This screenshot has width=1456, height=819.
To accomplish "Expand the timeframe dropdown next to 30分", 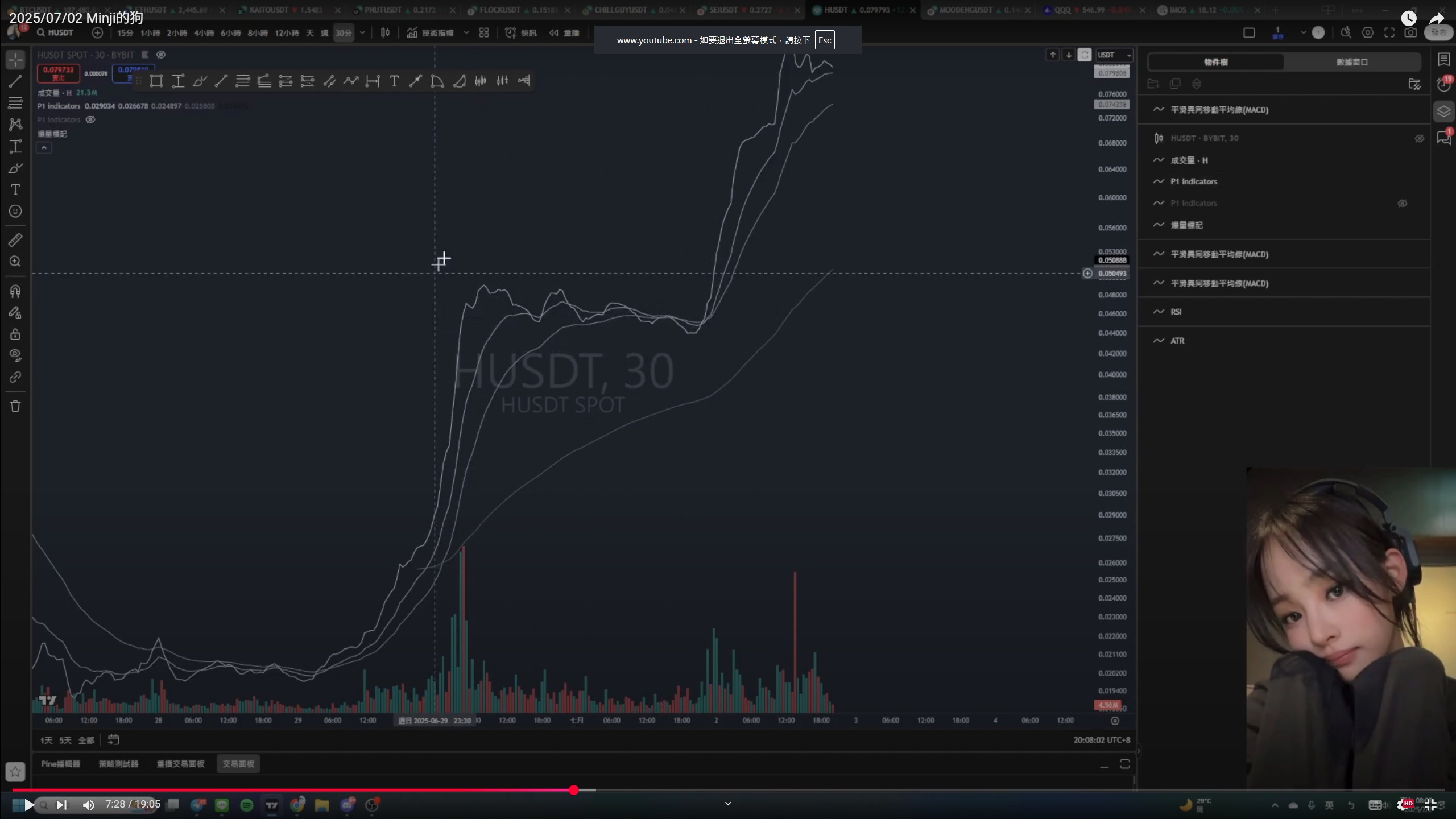I will (362, 33).
